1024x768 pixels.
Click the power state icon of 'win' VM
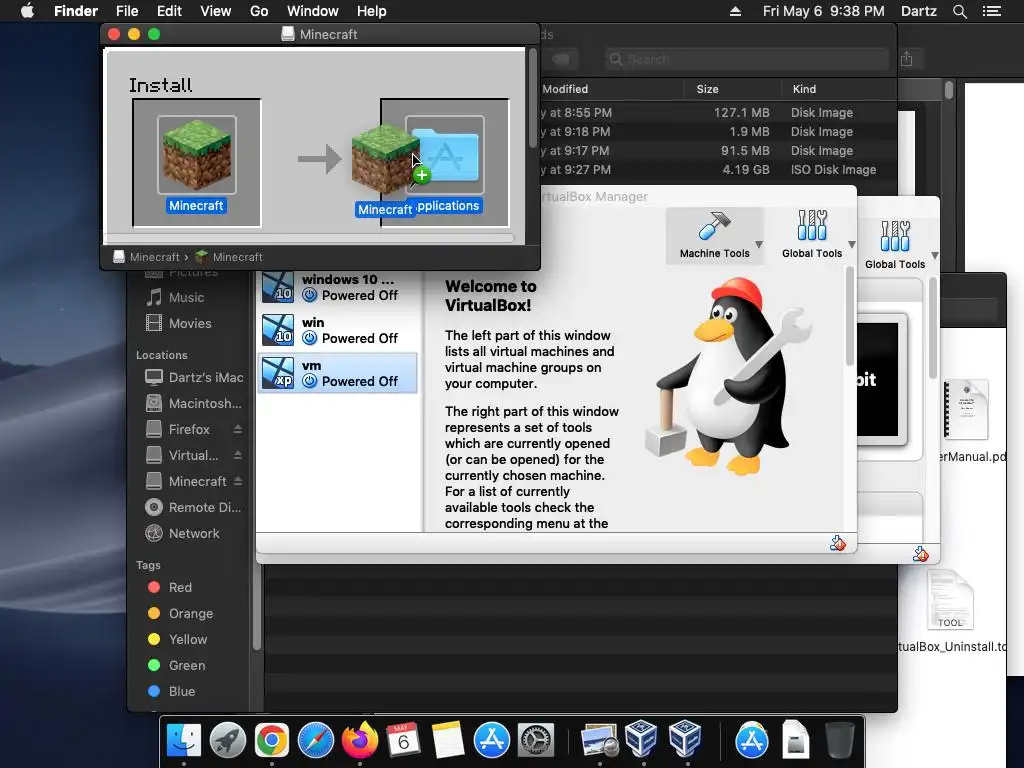[310, 338]
